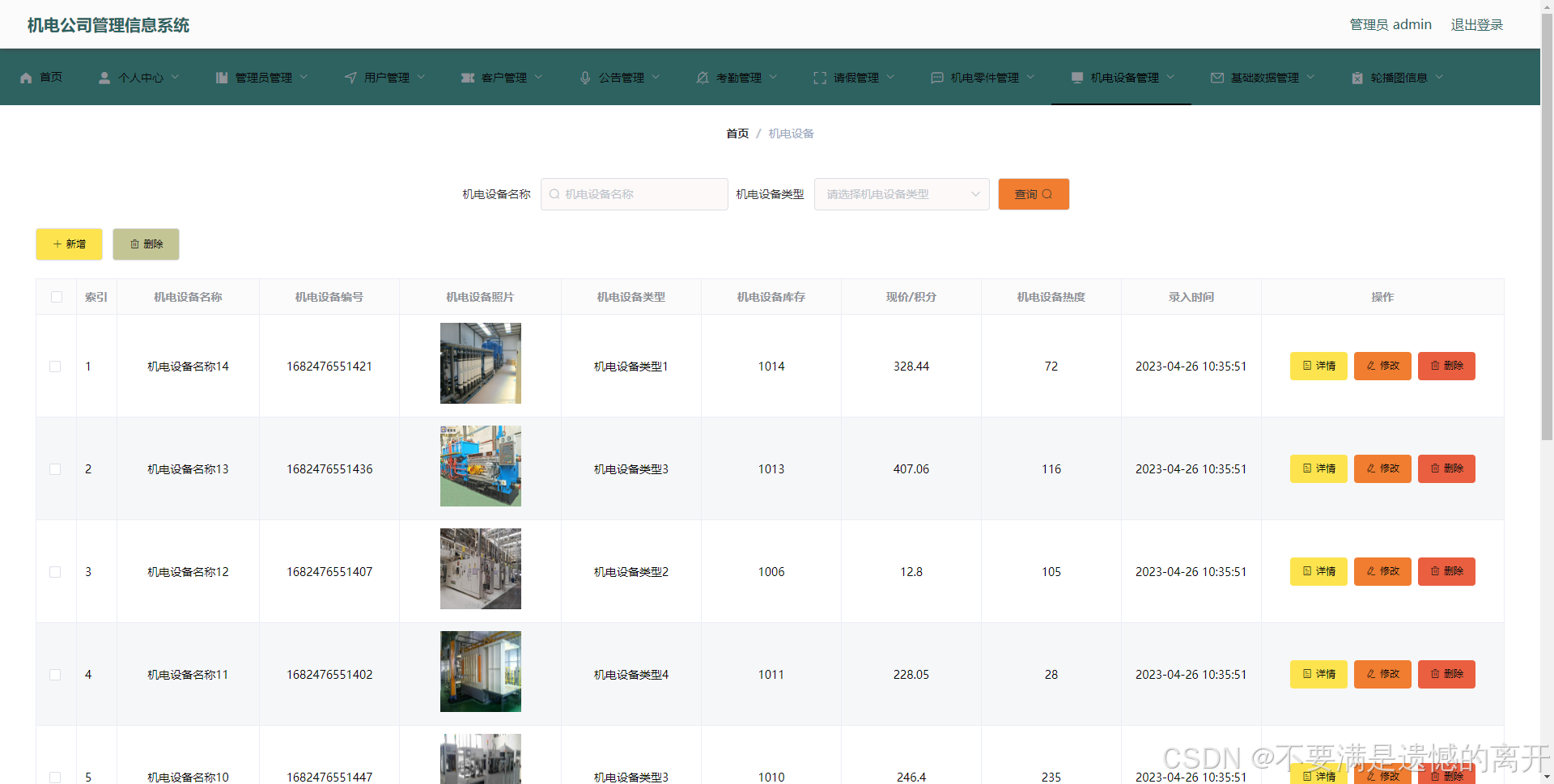
Task: Expand the 客户管理 chevron
Action: (x=538, y=77)
